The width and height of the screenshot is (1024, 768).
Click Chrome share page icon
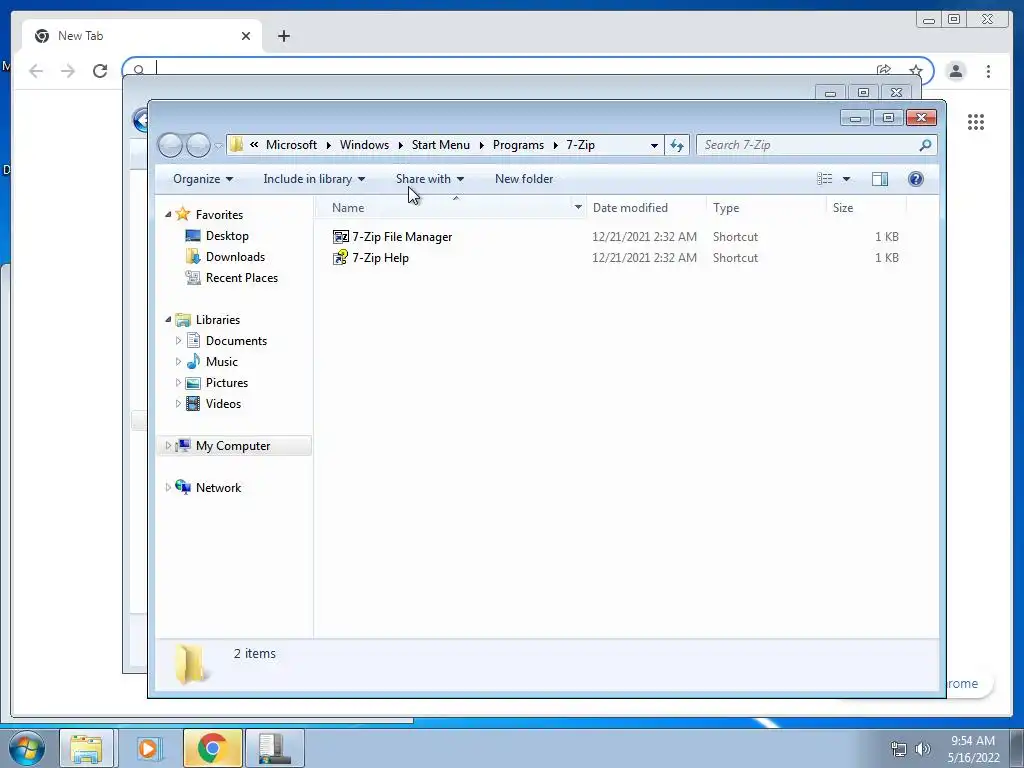click(884, 70)
